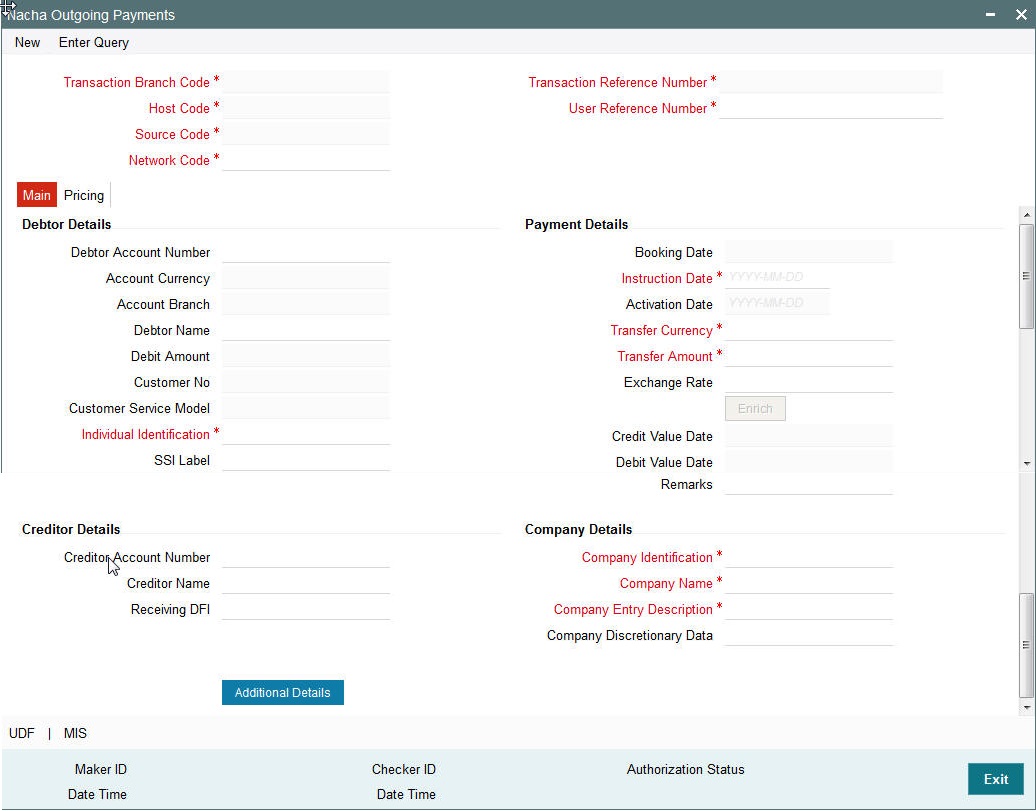Focus the Receiving DFI field
The height and width of the screenshot is (811, 1036).
tap(306, 609)
